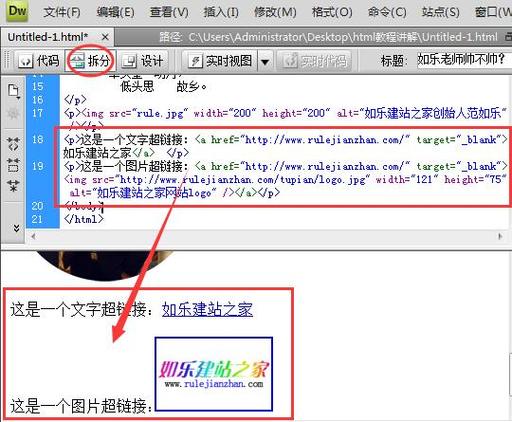Switch to 拆分 split view

tap(90, 61)
